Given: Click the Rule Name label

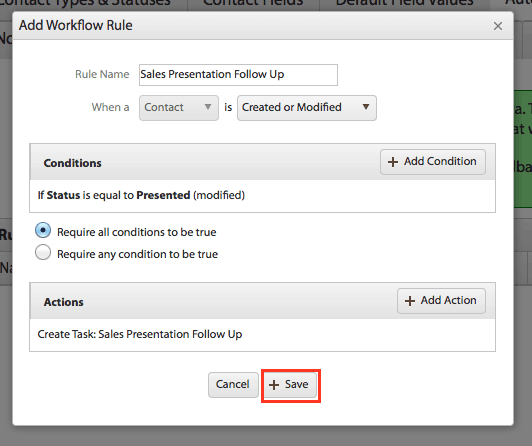Looking at the screenshot, I should (102, 74).
